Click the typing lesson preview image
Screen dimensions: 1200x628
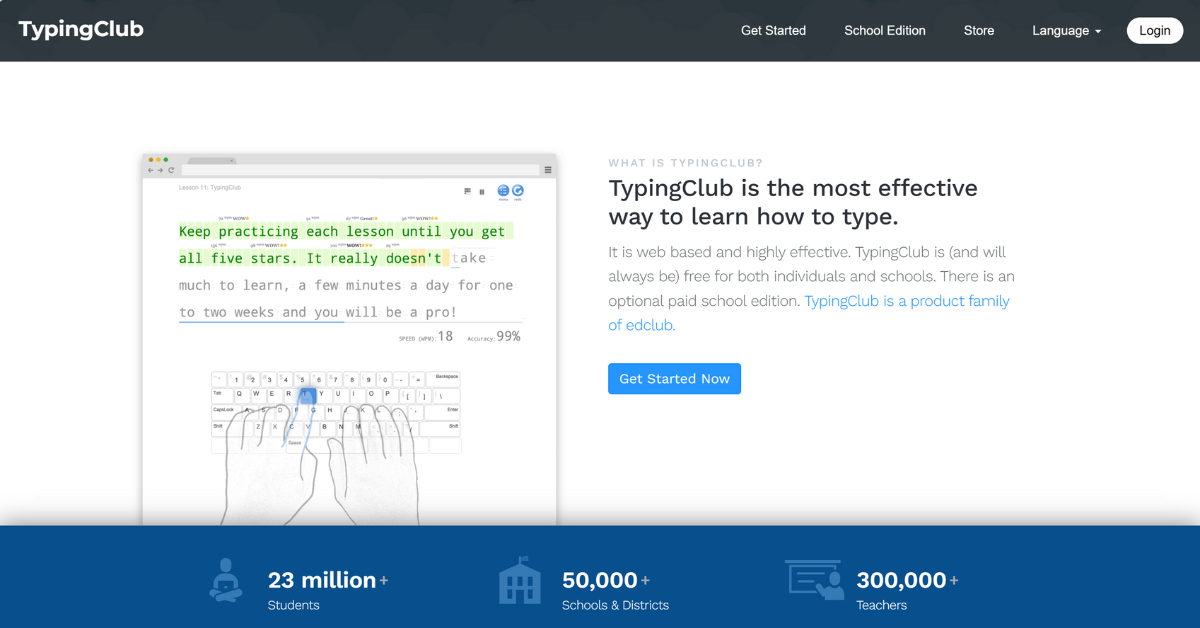(x=349, y=340)
